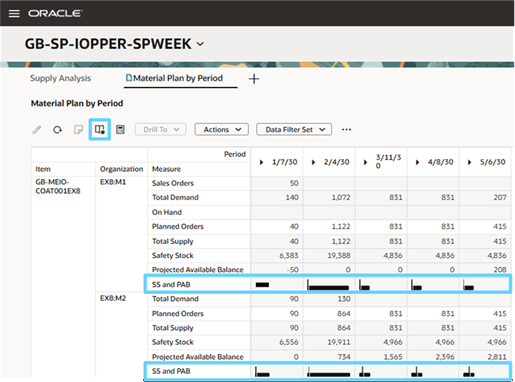Toggle the highlighted inline charts icon
This screenshot has height=382, width=515.
(100, 129)
